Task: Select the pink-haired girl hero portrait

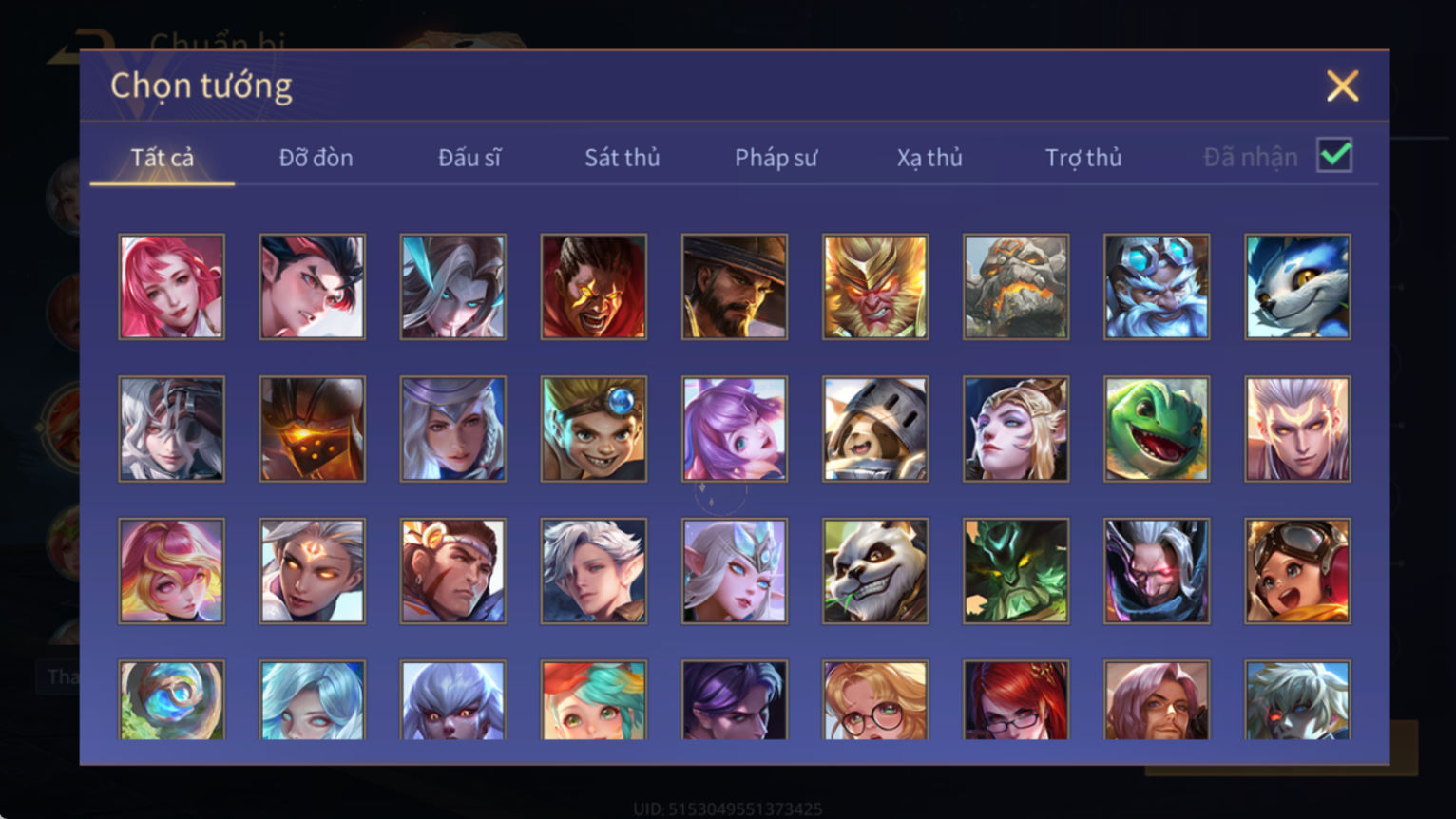Action: (172, 287)
